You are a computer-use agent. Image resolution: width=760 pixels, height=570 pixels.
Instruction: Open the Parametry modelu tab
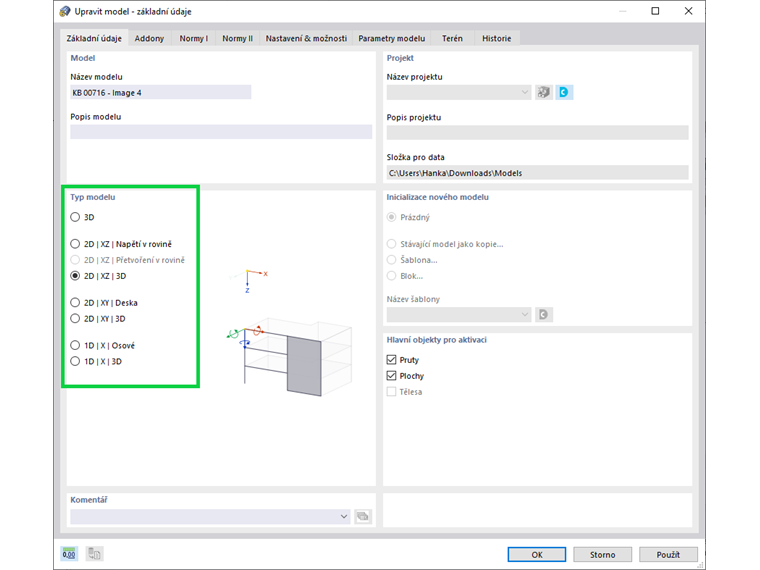tap(392, 38)
